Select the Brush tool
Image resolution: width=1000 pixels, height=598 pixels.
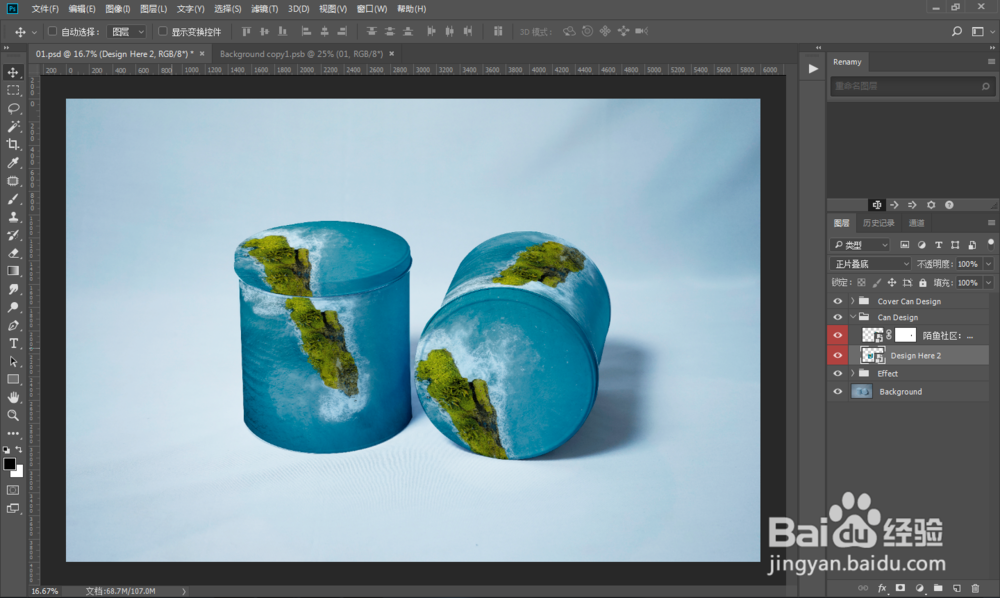coord(13,199)
